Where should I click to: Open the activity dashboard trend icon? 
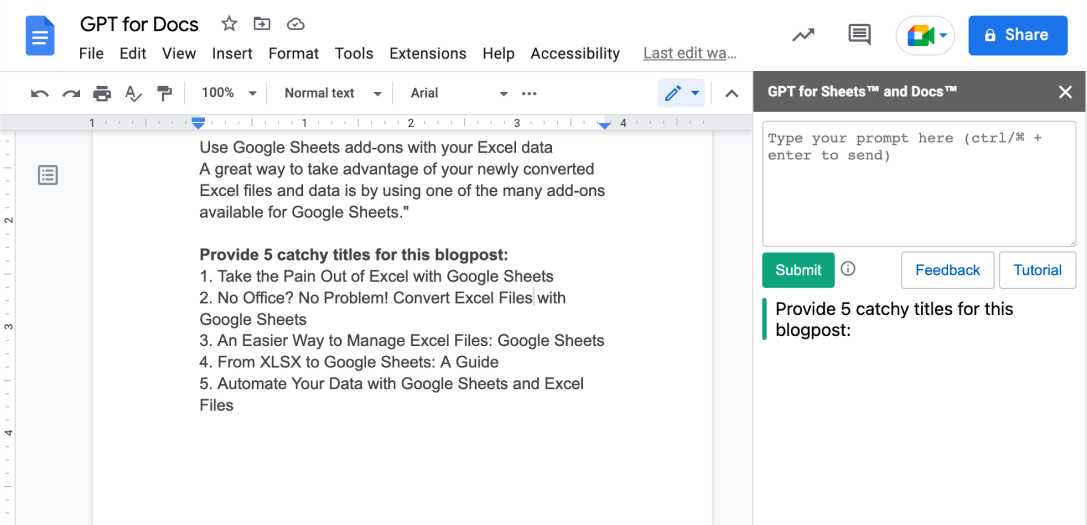(x=803, y=35)
